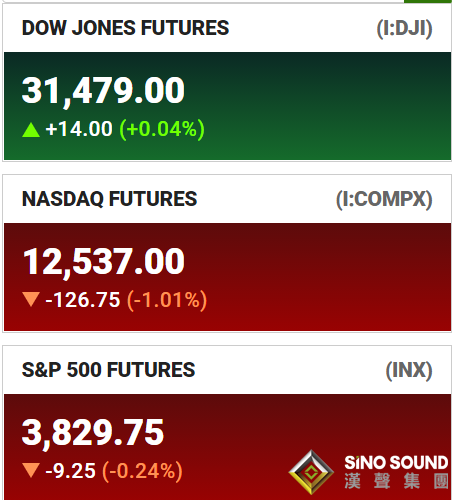Open the S&P 500 Futures heading

click(x=108, y=370)
